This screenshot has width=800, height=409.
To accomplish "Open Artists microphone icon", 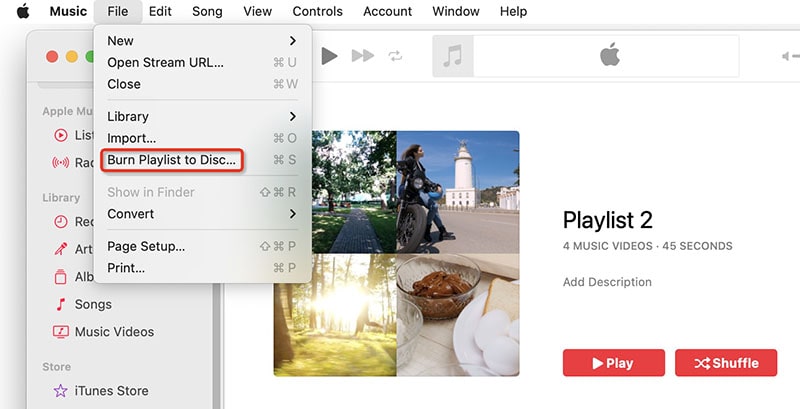I will pyautogui.click(x=61, y=249).
